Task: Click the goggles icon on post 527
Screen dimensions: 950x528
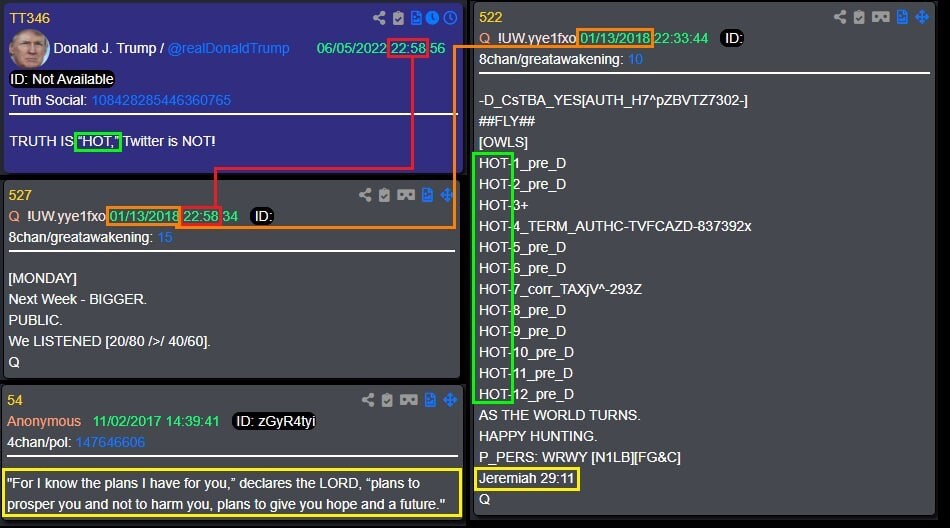Action: 406,195
